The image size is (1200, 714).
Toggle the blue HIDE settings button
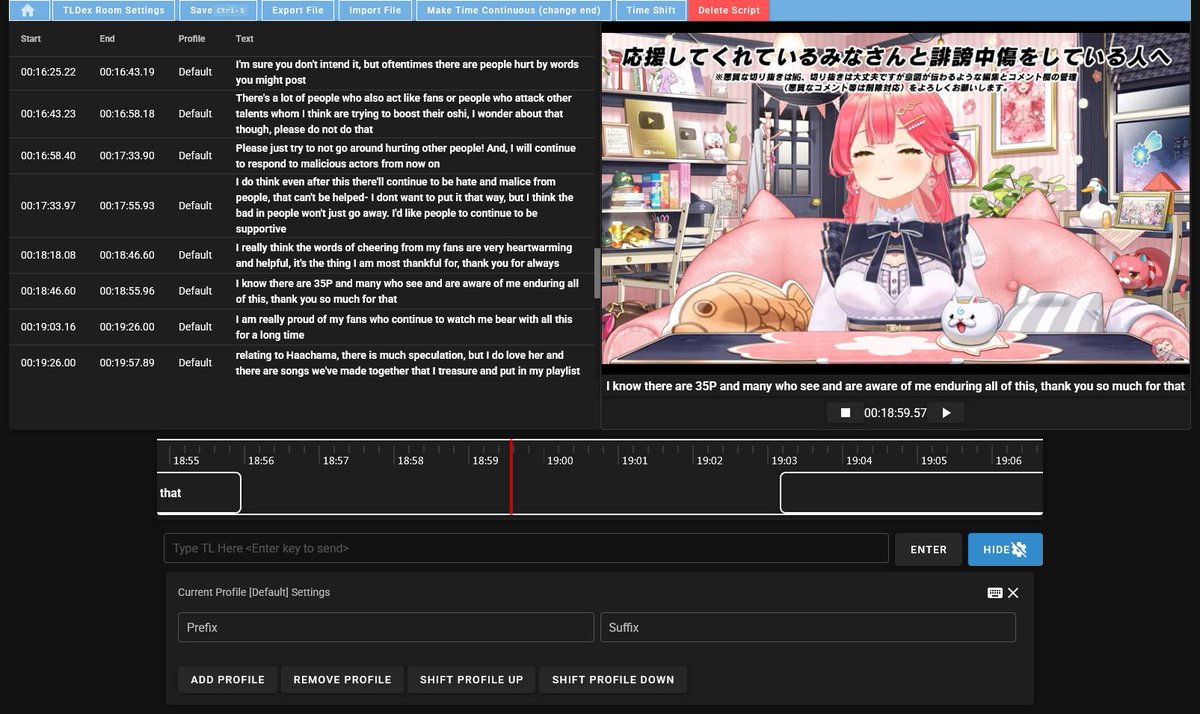point(1005,549)
